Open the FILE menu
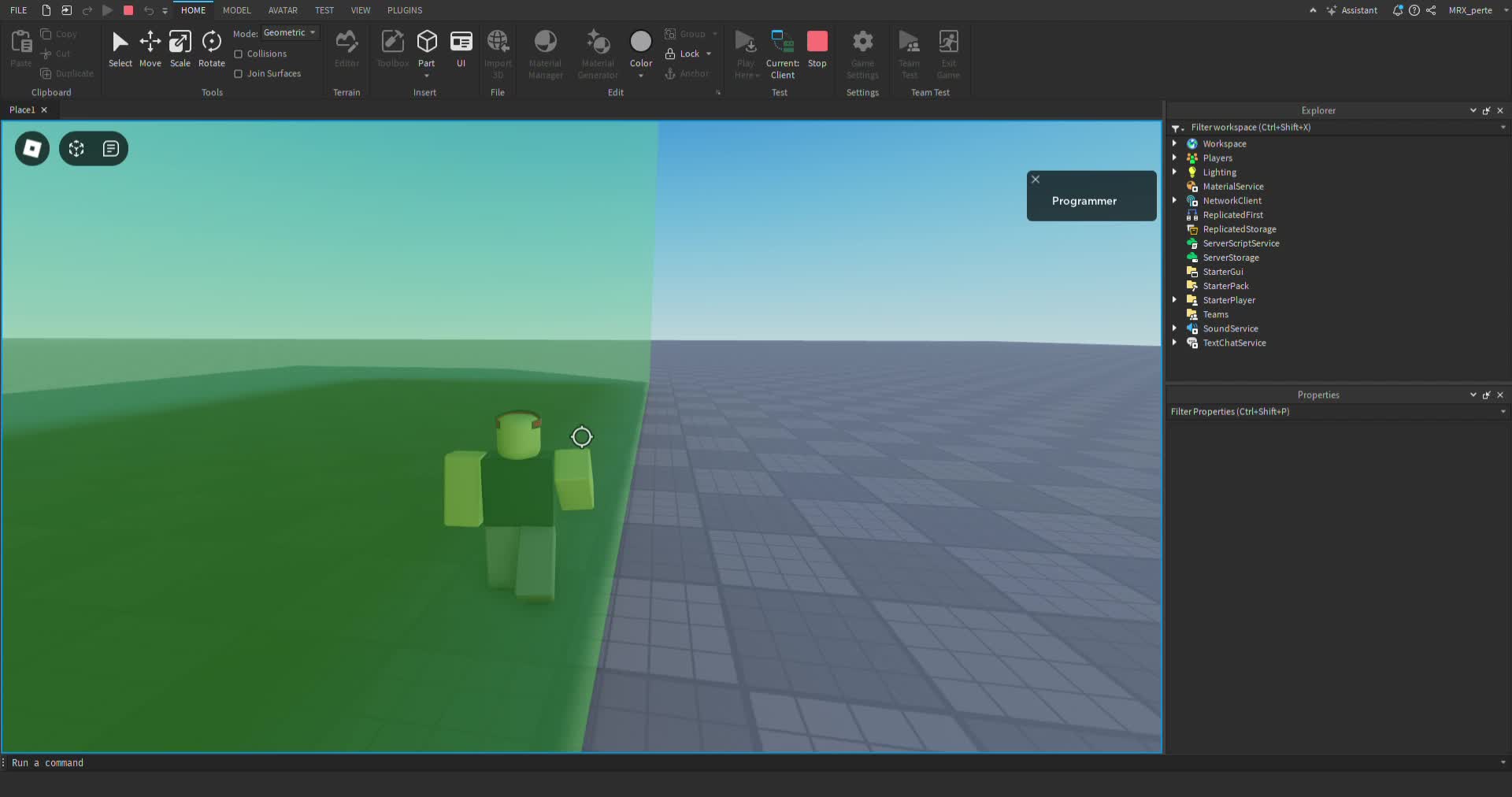Image resolution: width=1512 pixels, height=797 pixels. [19, 10]
